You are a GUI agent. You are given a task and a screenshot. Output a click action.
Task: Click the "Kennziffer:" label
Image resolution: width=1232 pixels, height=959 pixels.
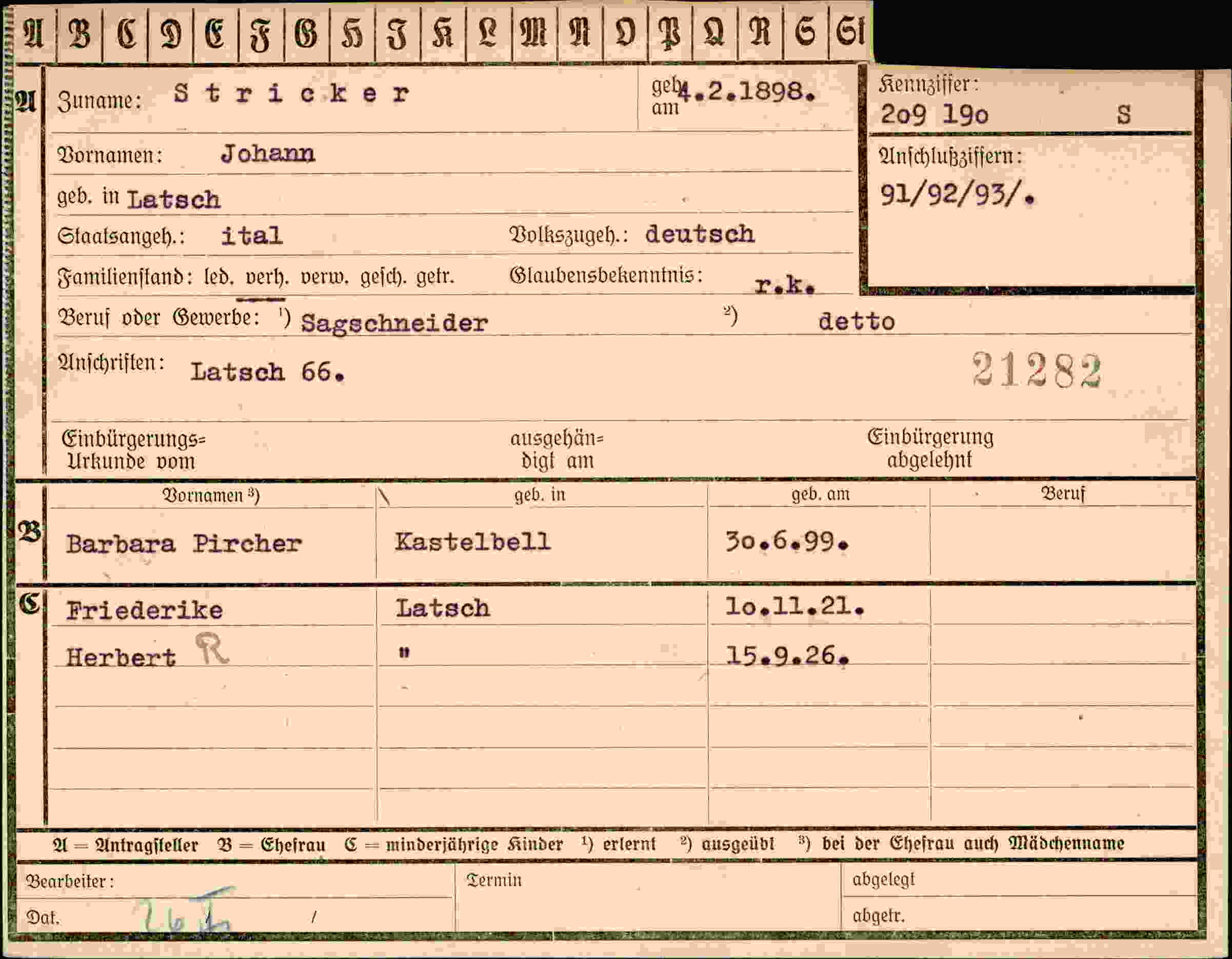pos(928,85)
